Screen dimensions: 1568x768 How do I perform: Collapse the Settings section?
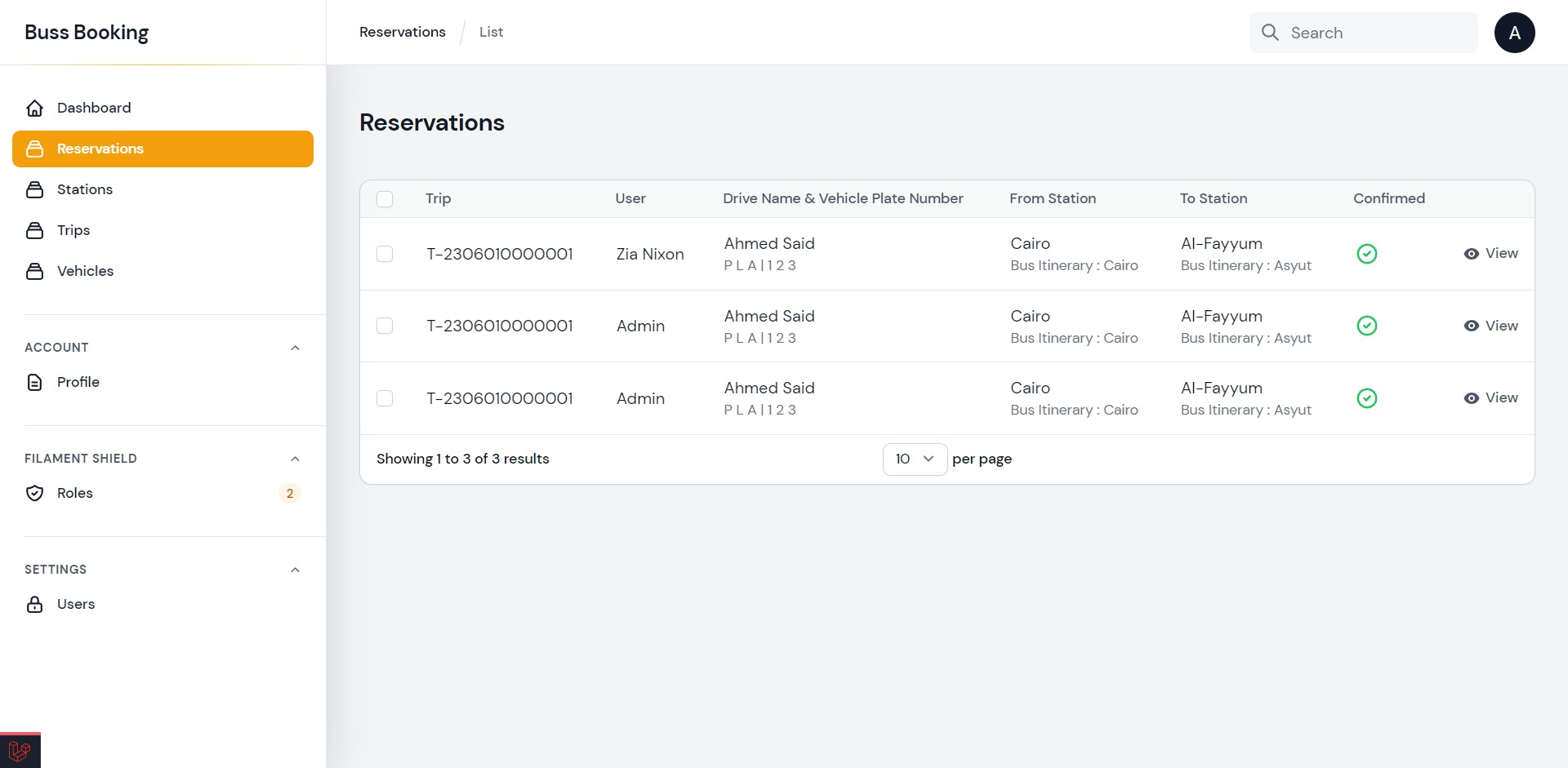coord(295,570)
